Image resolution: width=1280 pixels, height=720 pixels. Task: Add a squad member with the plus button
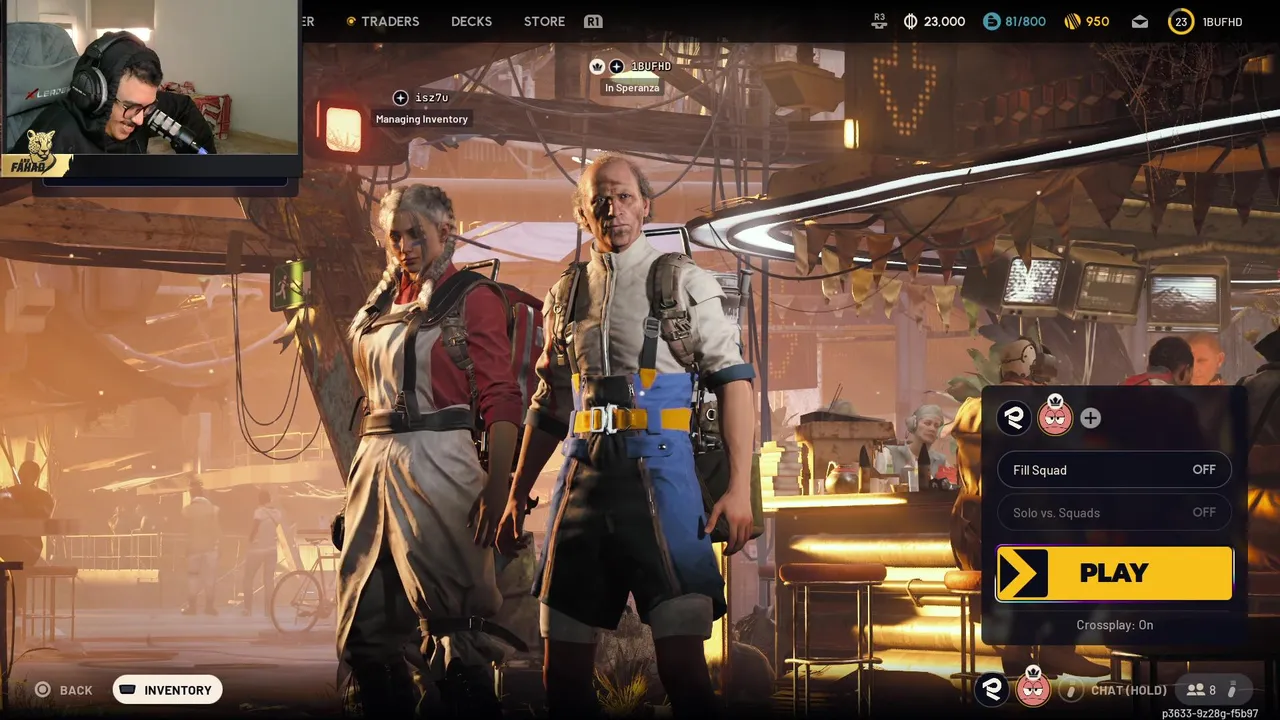[x=1090, y=418]
